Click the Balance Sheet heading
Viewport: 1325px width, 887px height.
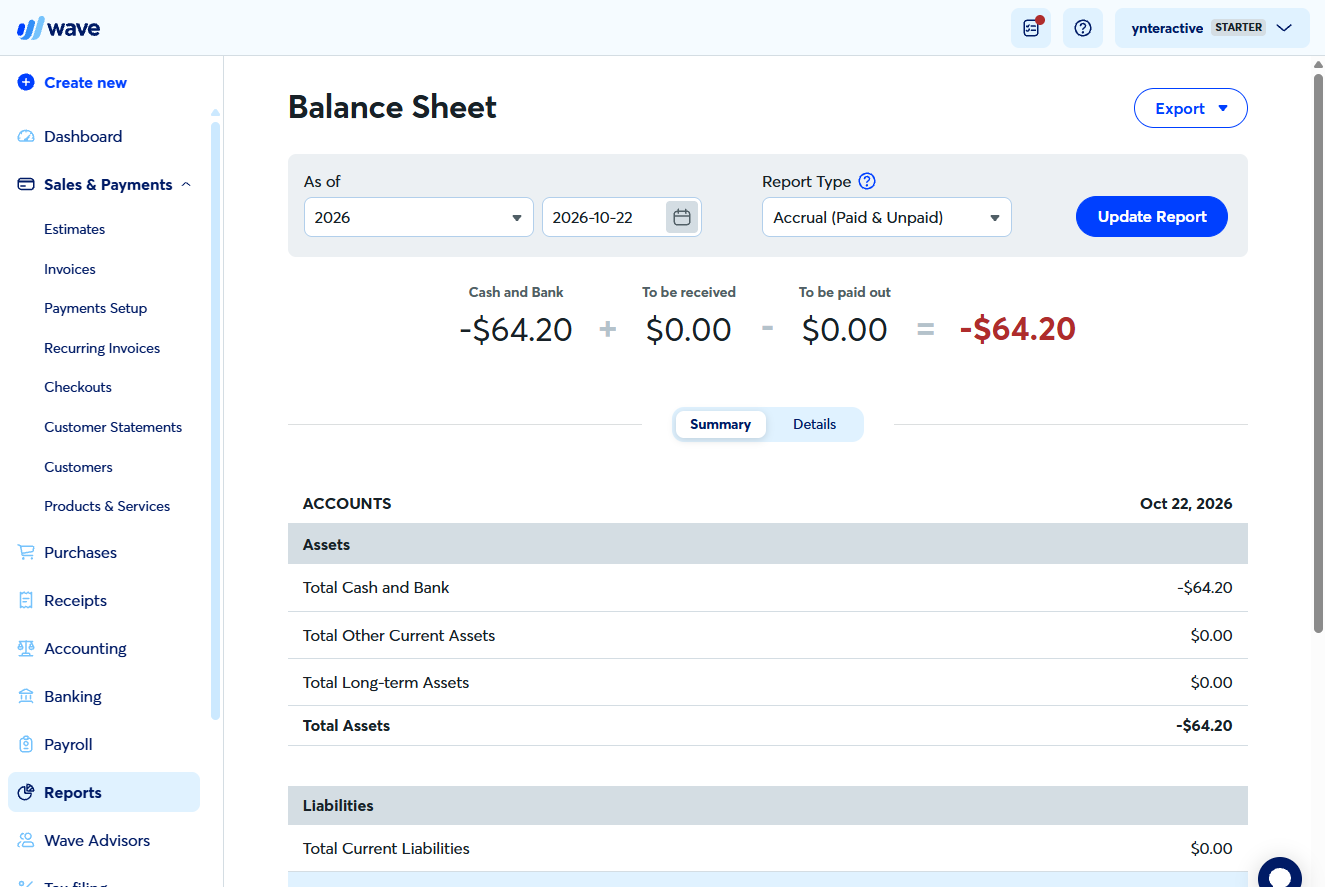pos(392,107)
